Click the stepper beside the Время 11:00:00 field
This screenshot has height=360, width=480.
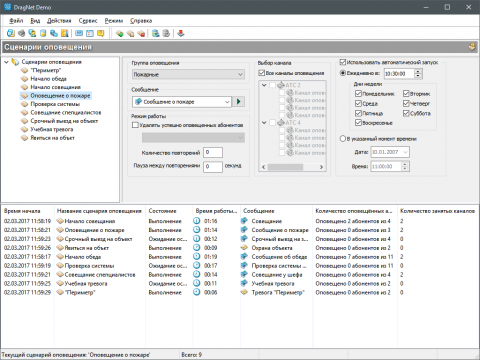click(x=405, y=166)
